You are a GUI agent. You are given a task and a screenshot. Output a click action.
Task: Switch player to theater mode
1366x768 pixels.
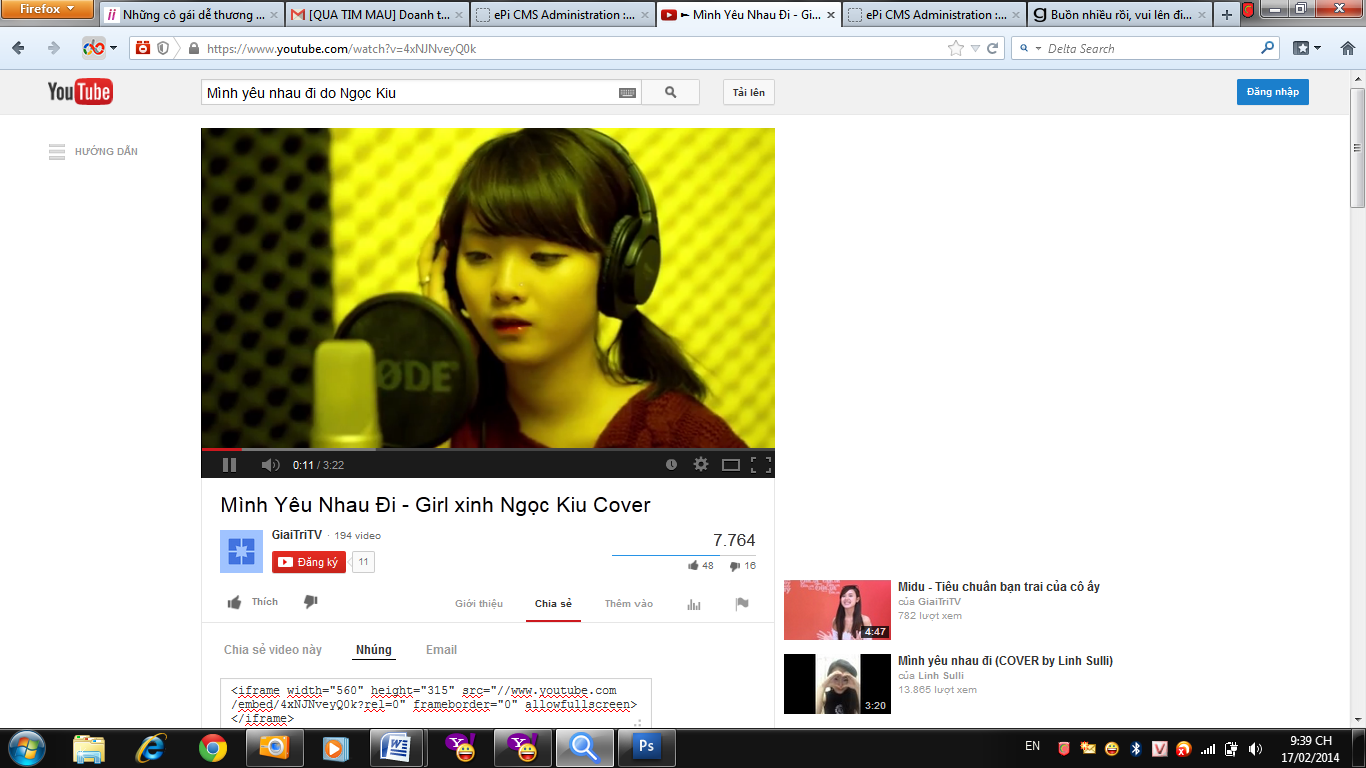click(733, 464)
